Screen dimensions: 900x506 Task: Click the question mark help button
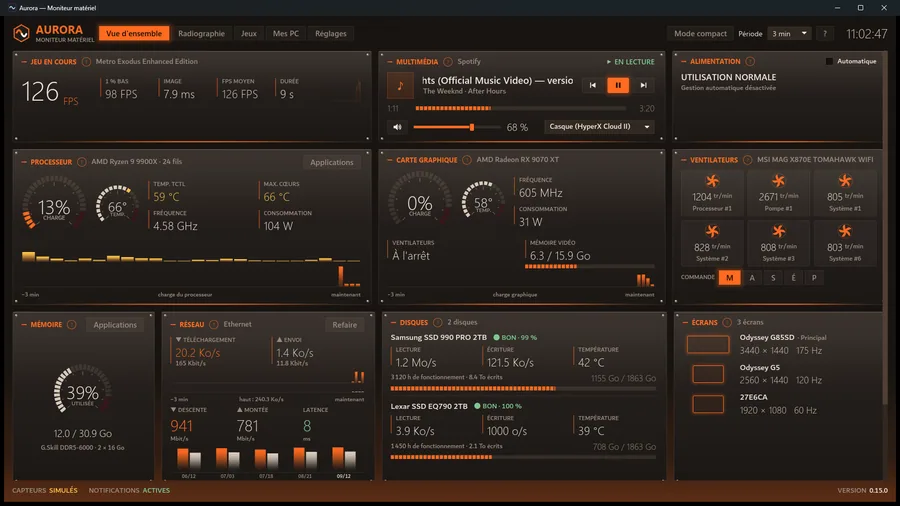[825, 33]
